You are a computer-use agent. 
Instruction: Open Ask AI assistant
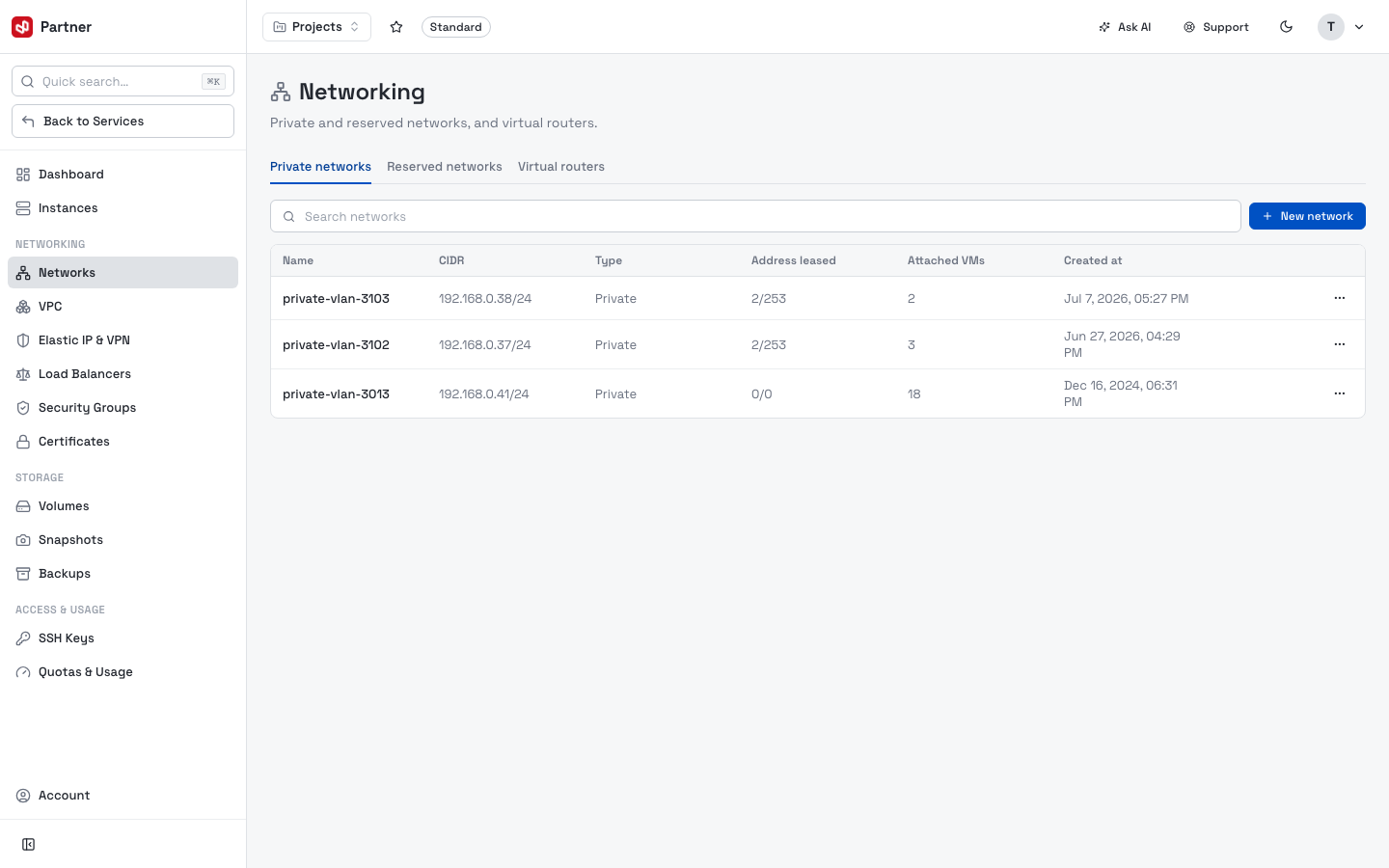click(1125, 27)
